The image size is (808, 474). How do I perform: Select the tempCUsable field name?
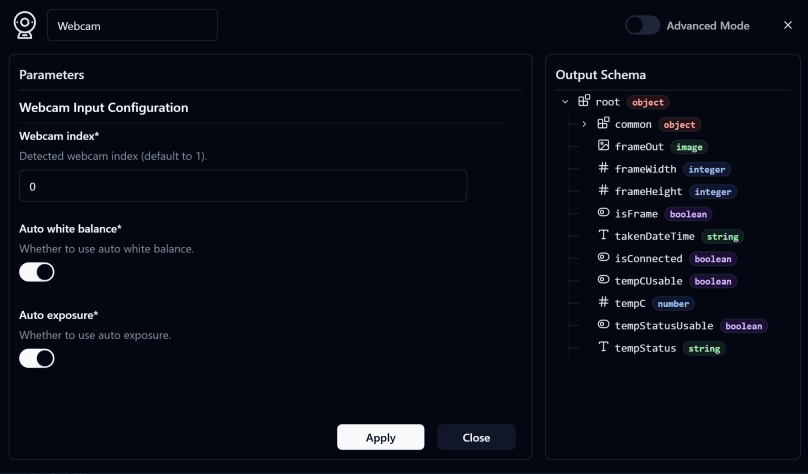point(648,281)
